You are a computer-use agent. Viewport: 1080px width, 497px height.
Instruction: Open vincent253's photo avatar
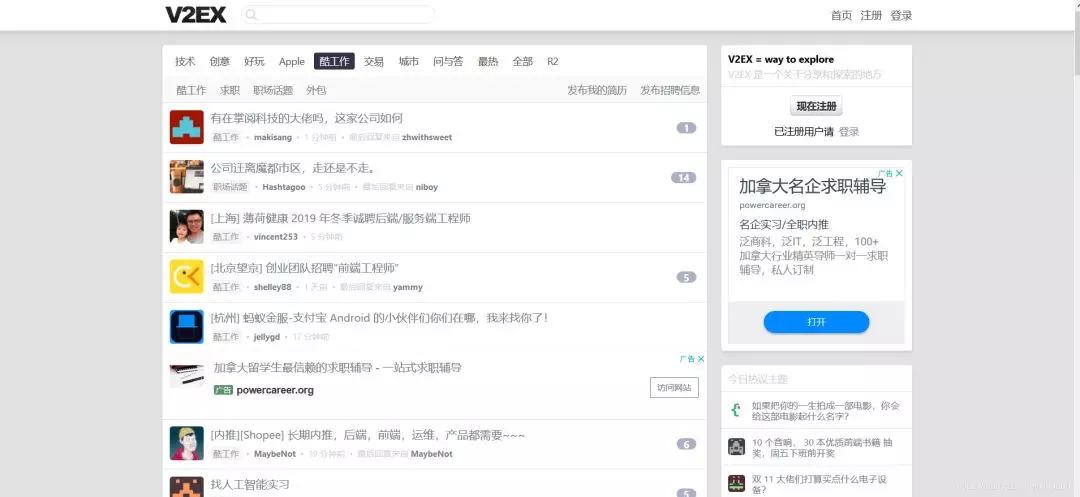[187, 227]
